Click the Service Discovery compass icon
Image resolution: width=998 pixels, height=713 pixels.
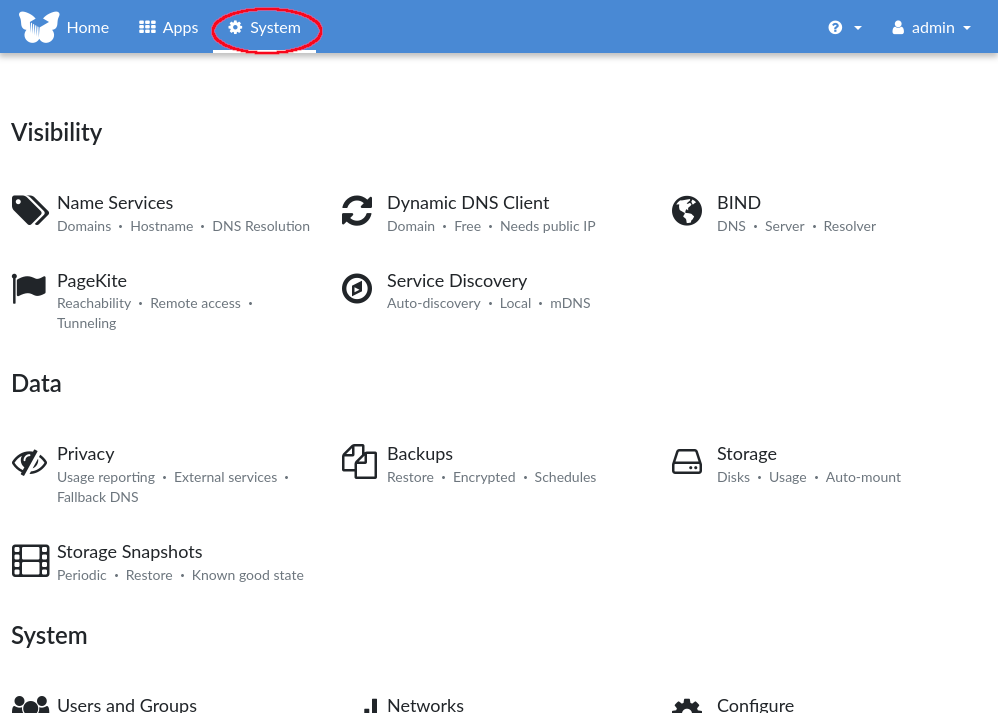click(357, 289)
